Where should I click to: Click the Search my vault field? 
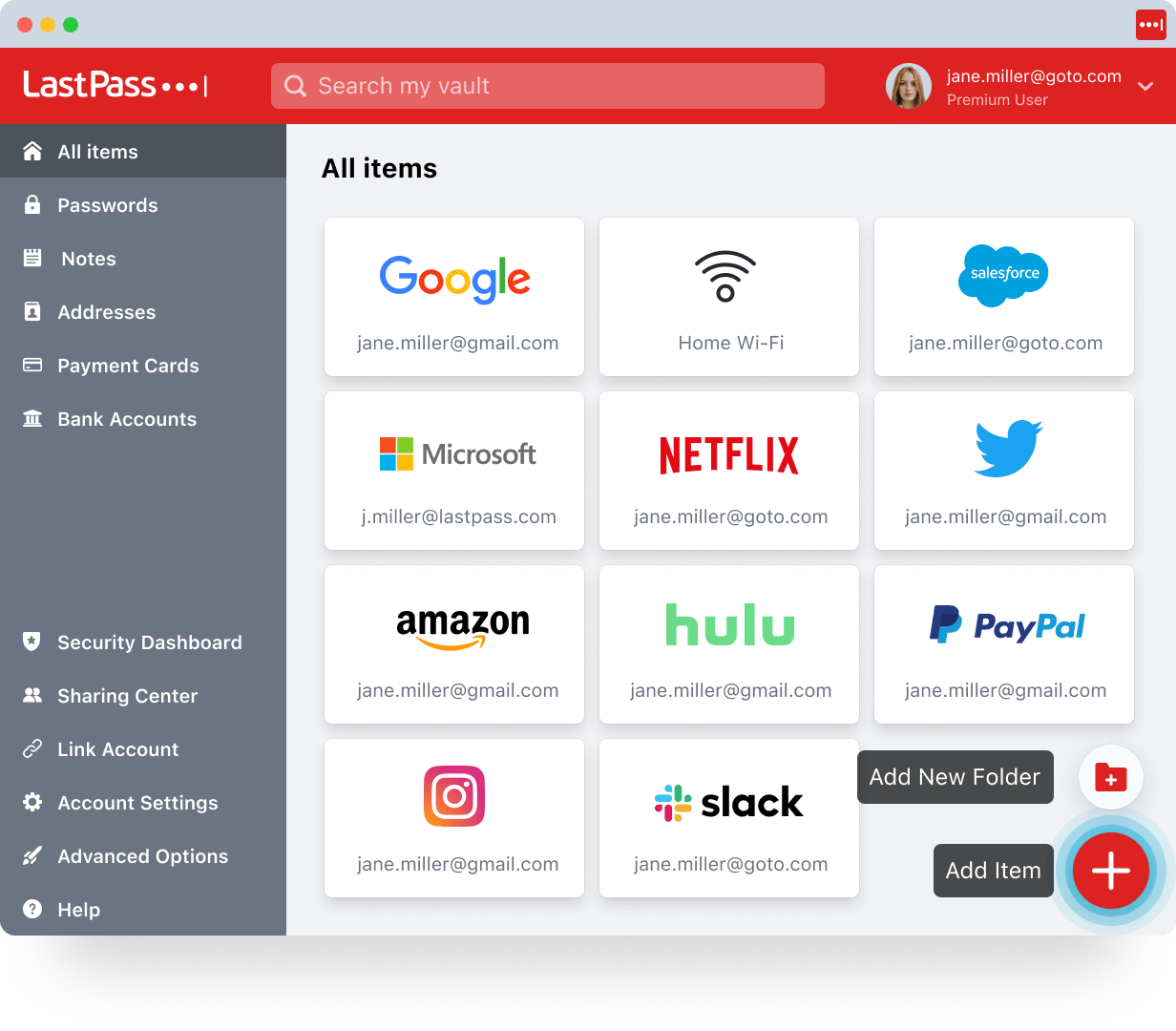pos(547,86)
